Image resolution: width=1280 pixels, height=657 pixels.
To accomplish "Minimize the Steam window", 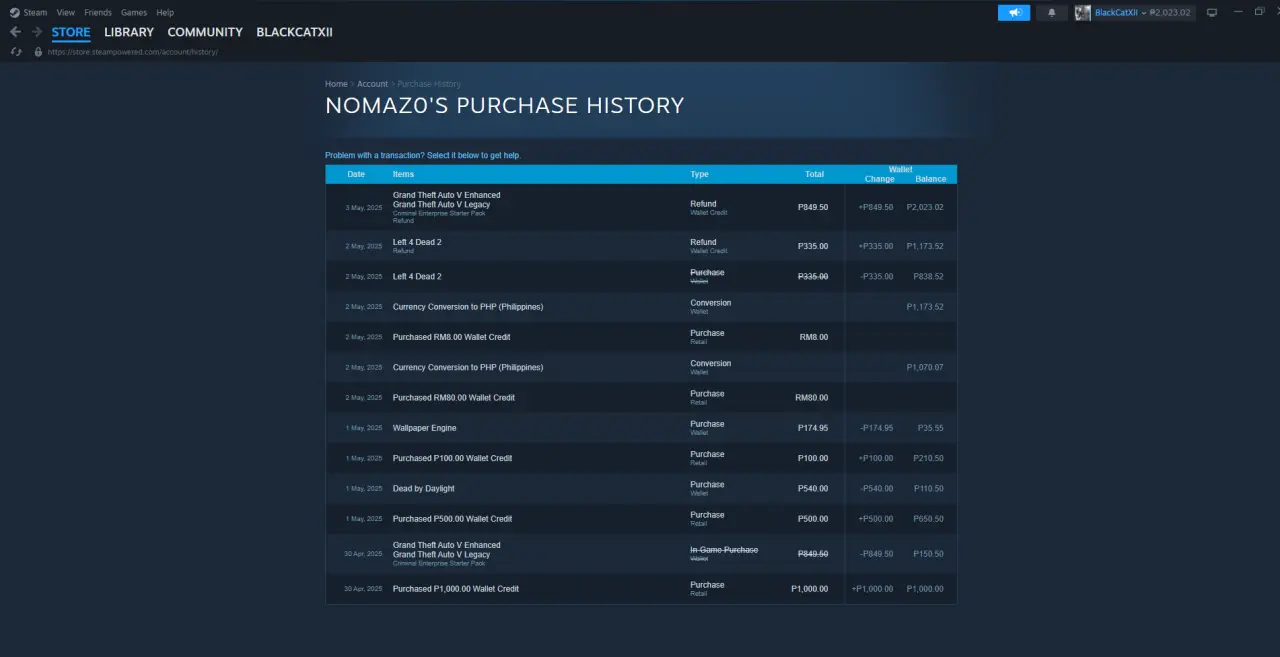I will pos(1238,12).
